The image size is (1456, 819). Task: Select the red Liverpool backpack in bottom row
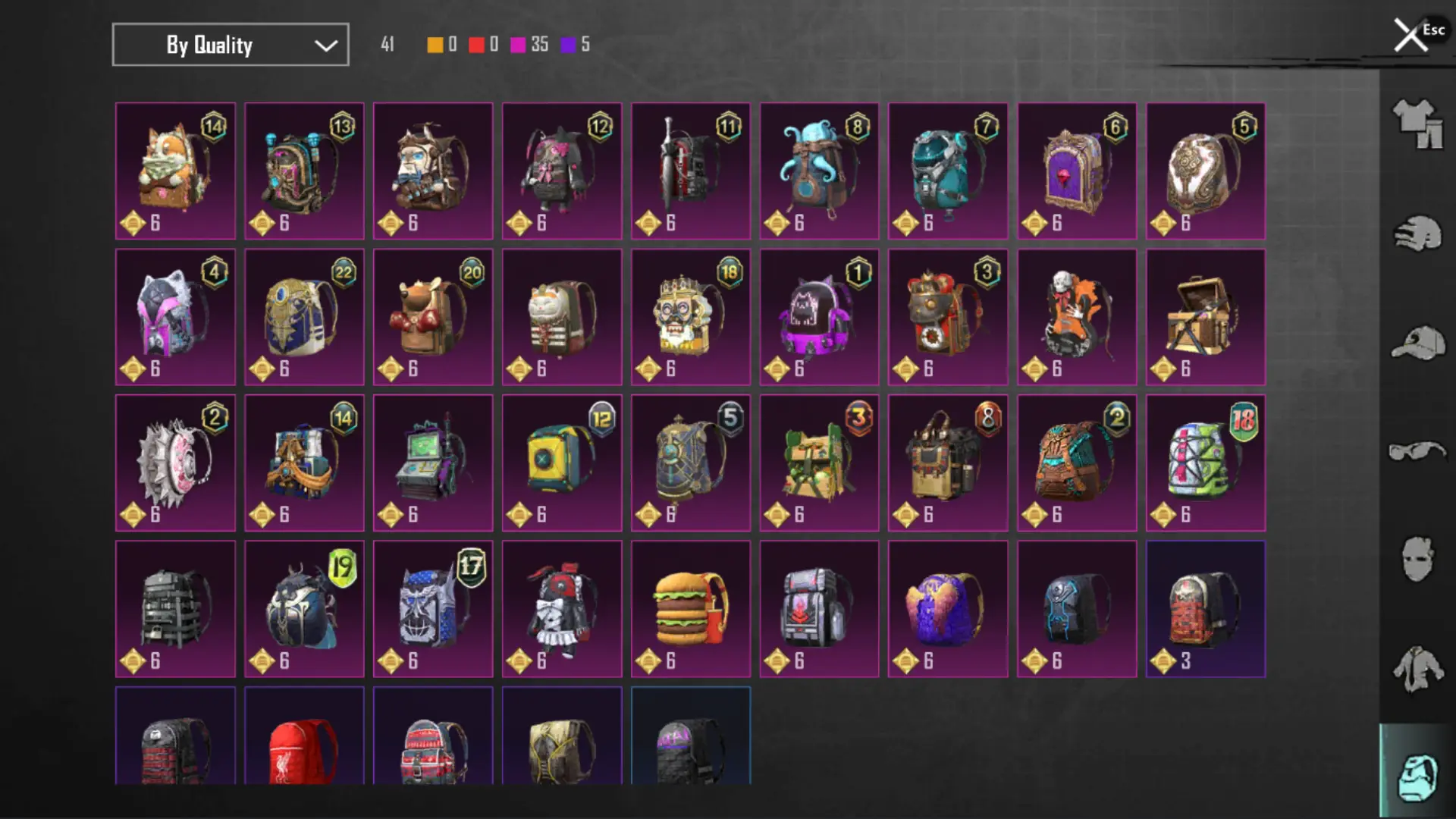304,736
